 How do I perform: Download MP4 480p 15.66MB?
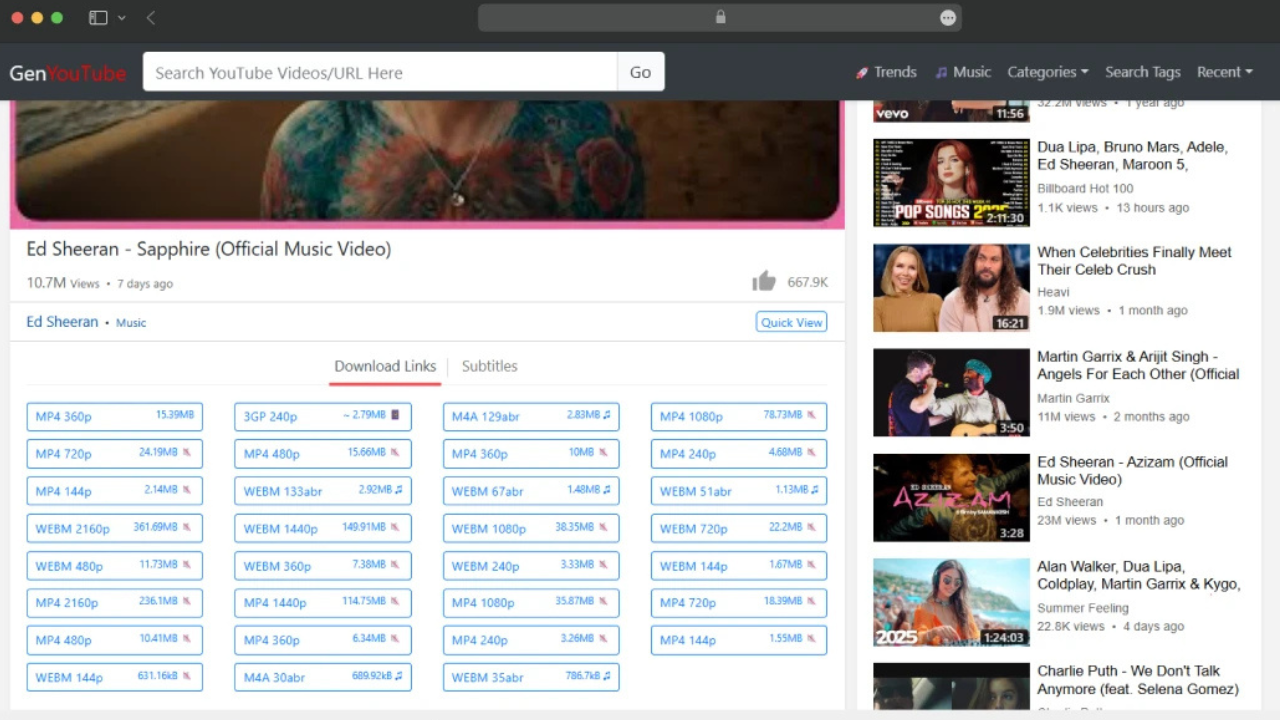click(323, 453)
